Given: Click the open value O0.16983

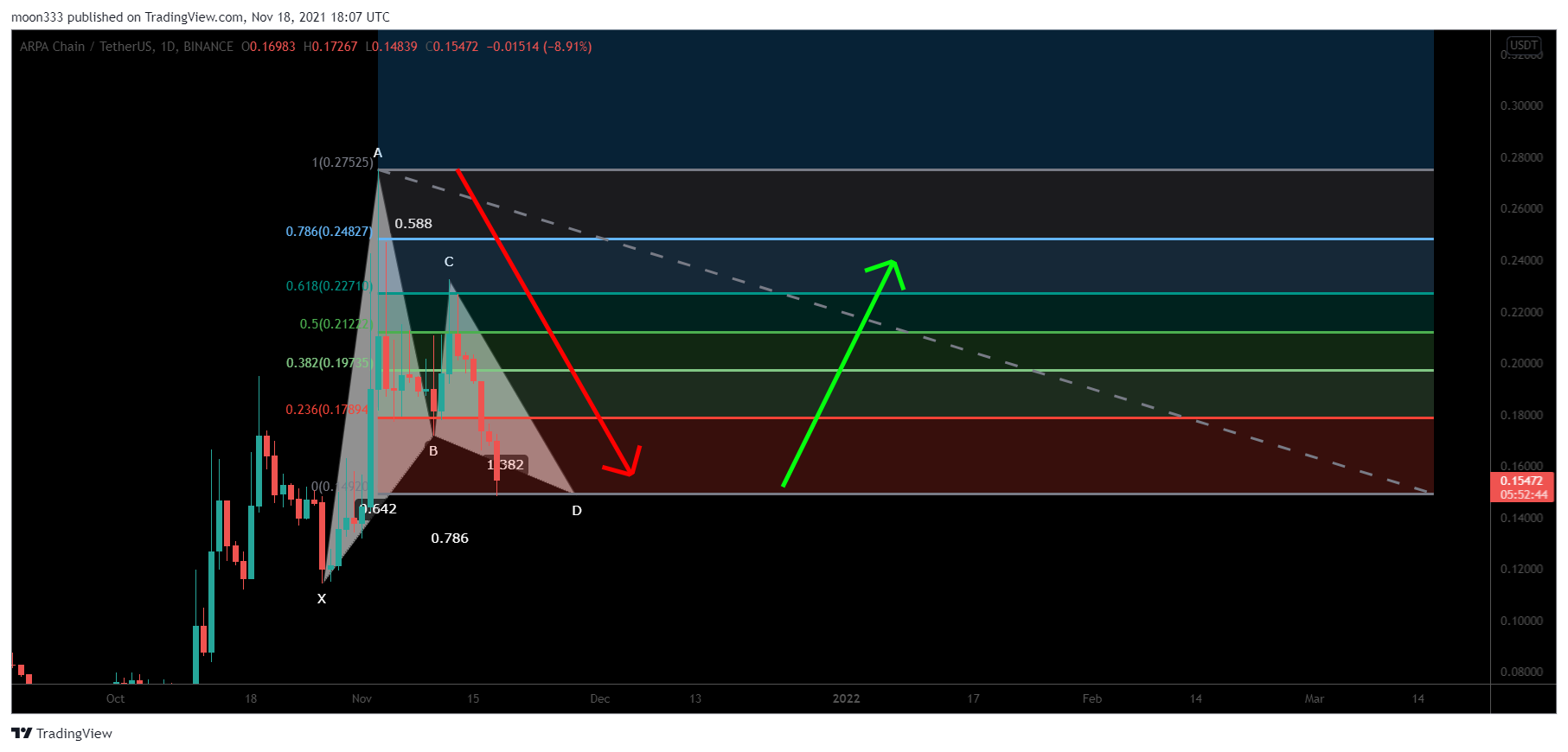Looking at the screenshot, I should [x=268, y=47].
